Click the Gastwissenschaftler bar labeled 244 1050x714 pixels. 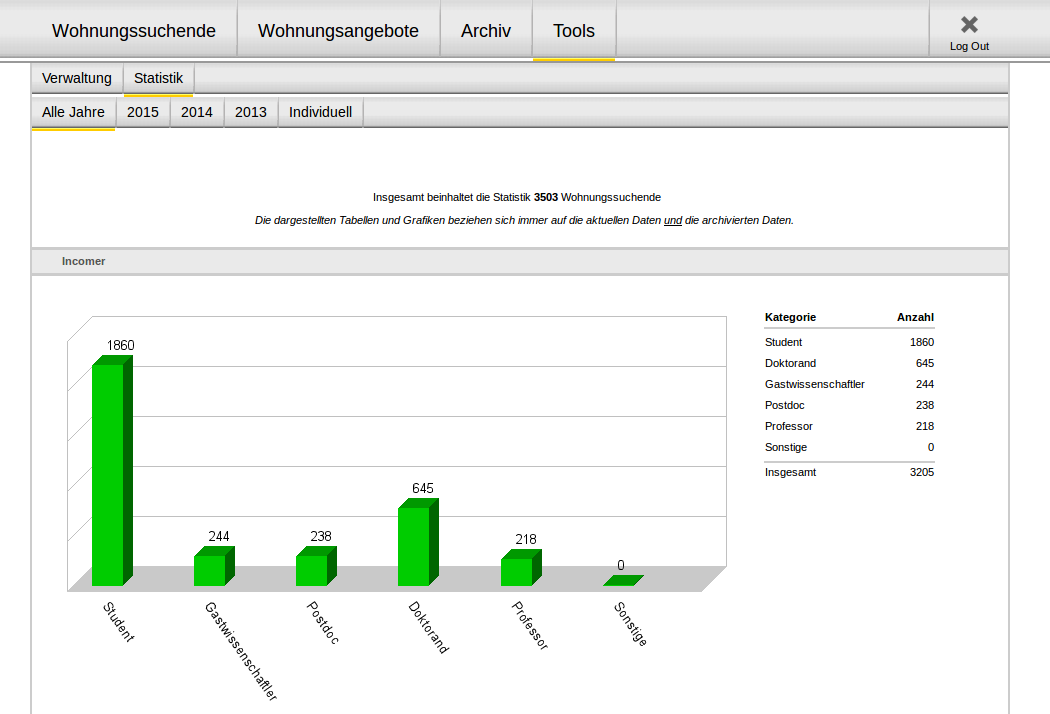(x=210, y=569)
